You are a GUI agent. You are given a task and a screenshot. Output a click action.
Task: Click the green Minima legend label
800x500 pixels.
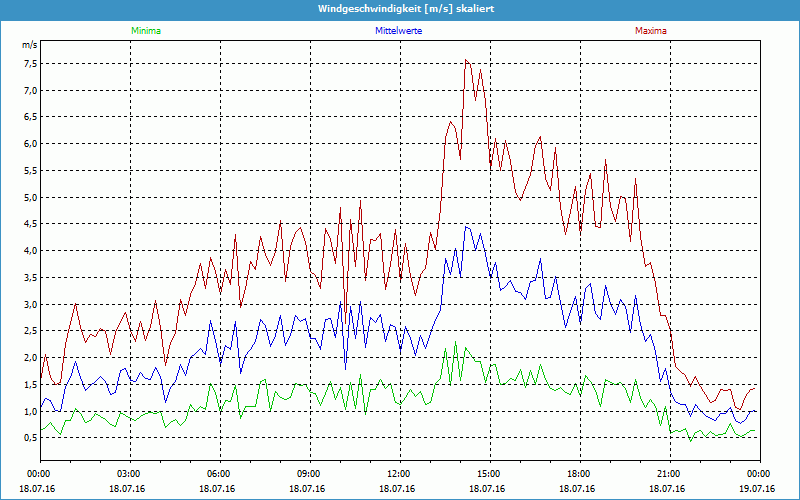click(x=146, y=31)
